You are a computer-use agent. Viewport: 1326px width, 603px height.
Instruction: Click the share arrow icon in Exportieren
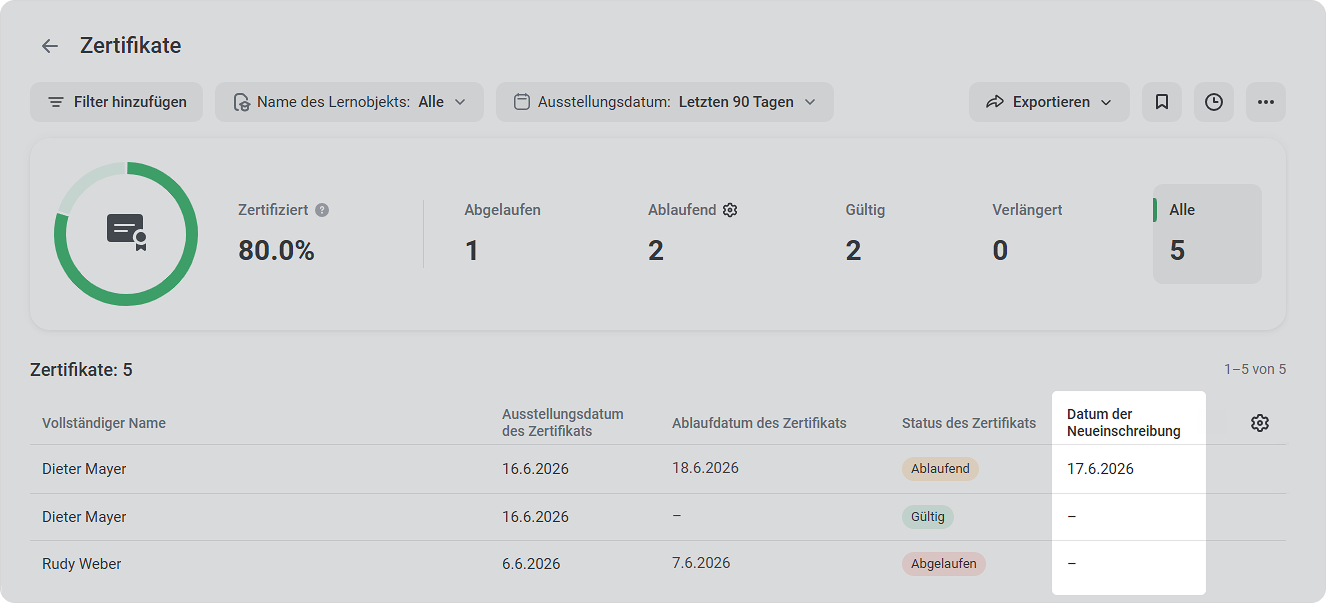(x=995, y=102)
